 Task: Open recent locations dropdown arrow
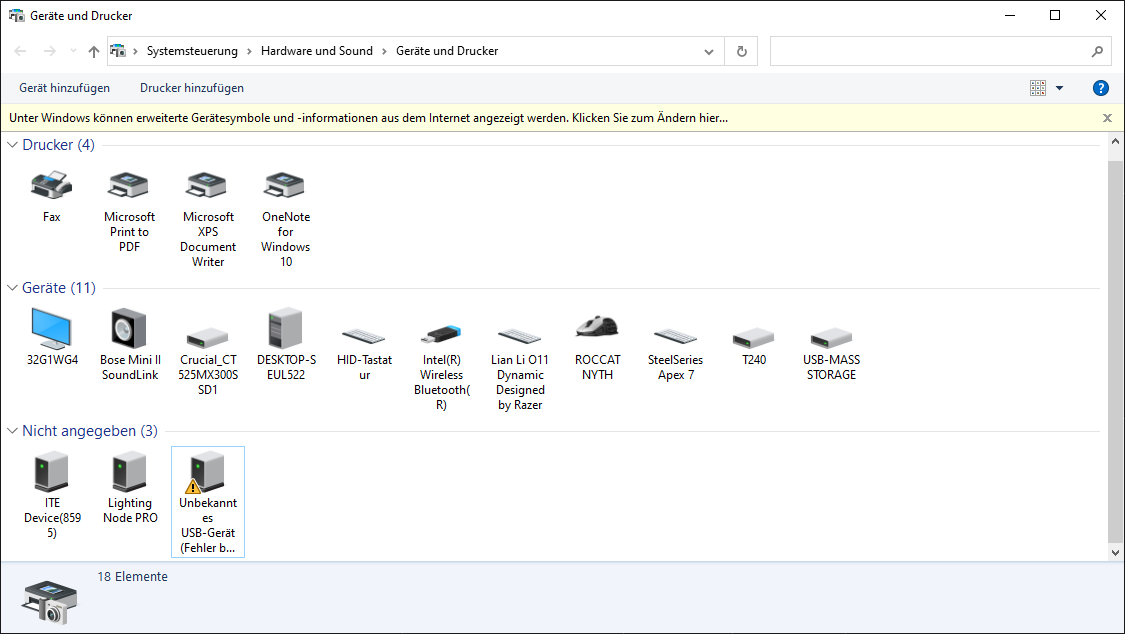(x=73, y=51)
